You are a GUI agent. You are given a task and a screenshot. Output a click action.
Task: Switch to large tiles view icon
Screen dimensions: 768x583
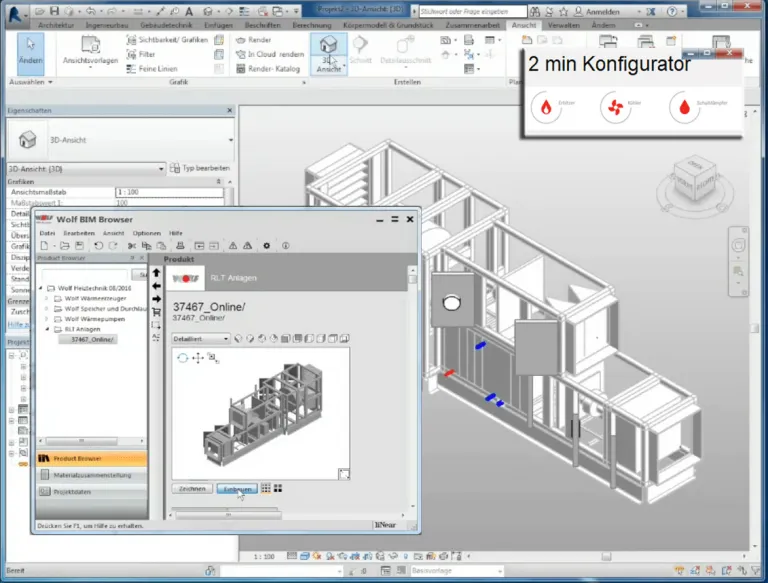coord(278,488)
